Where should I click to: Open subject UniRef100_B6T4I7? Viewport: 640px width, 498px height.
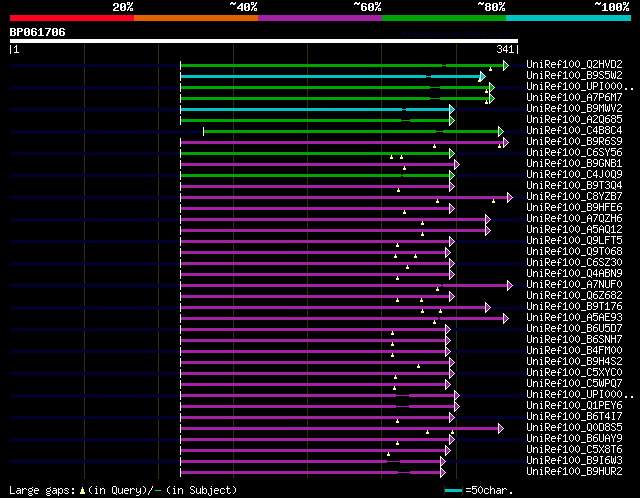click(574, 417)
